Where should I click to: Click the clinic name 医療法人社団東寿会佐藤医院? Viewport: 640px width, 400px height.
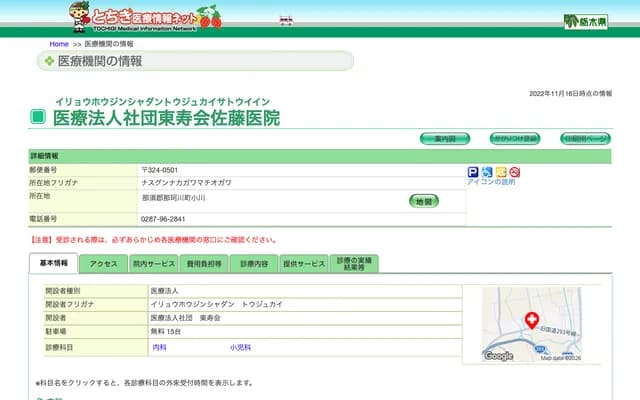coord(167,118)
